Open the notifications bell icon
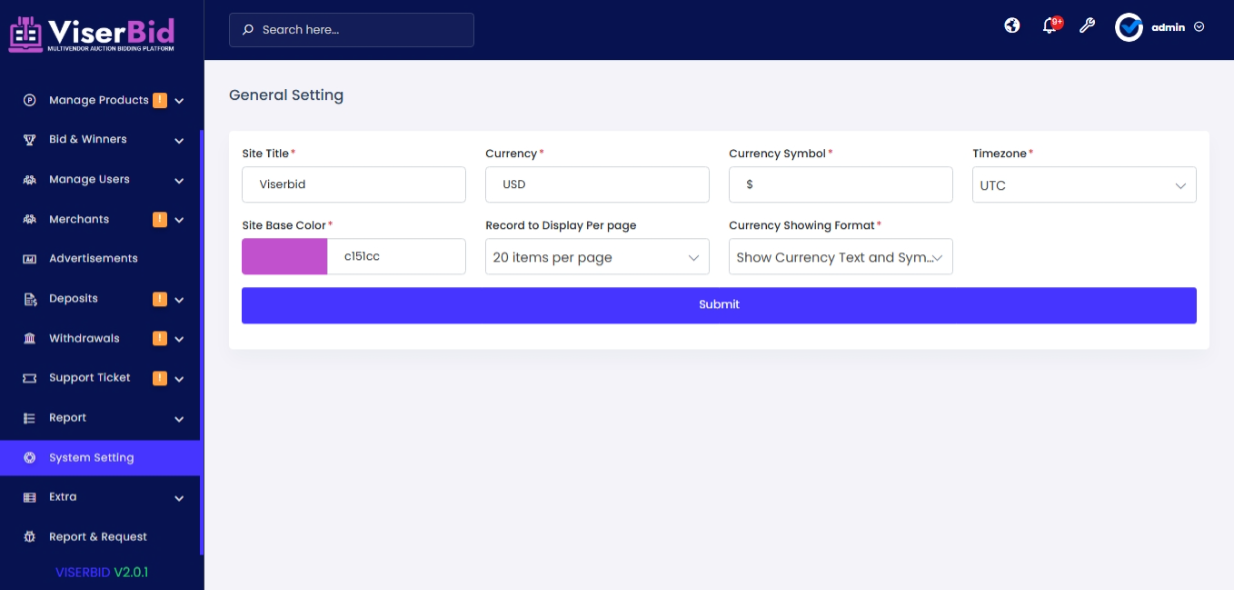 pyautogui.click(x=1050, y=26)
